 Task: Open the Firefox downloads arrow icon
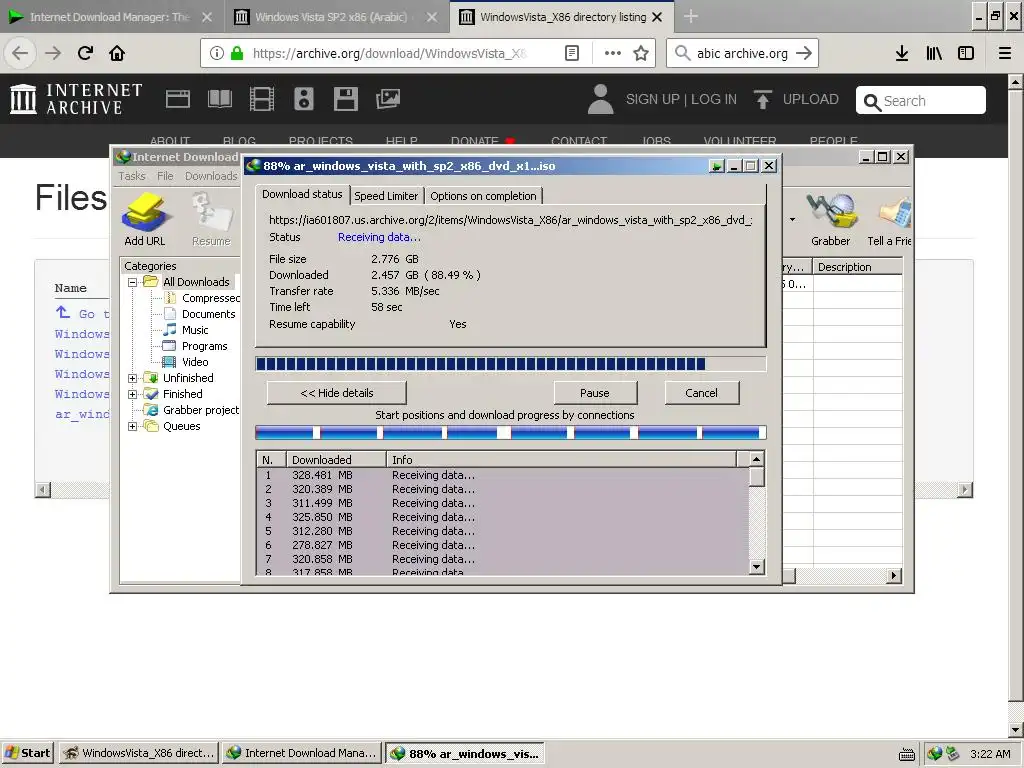902,53
